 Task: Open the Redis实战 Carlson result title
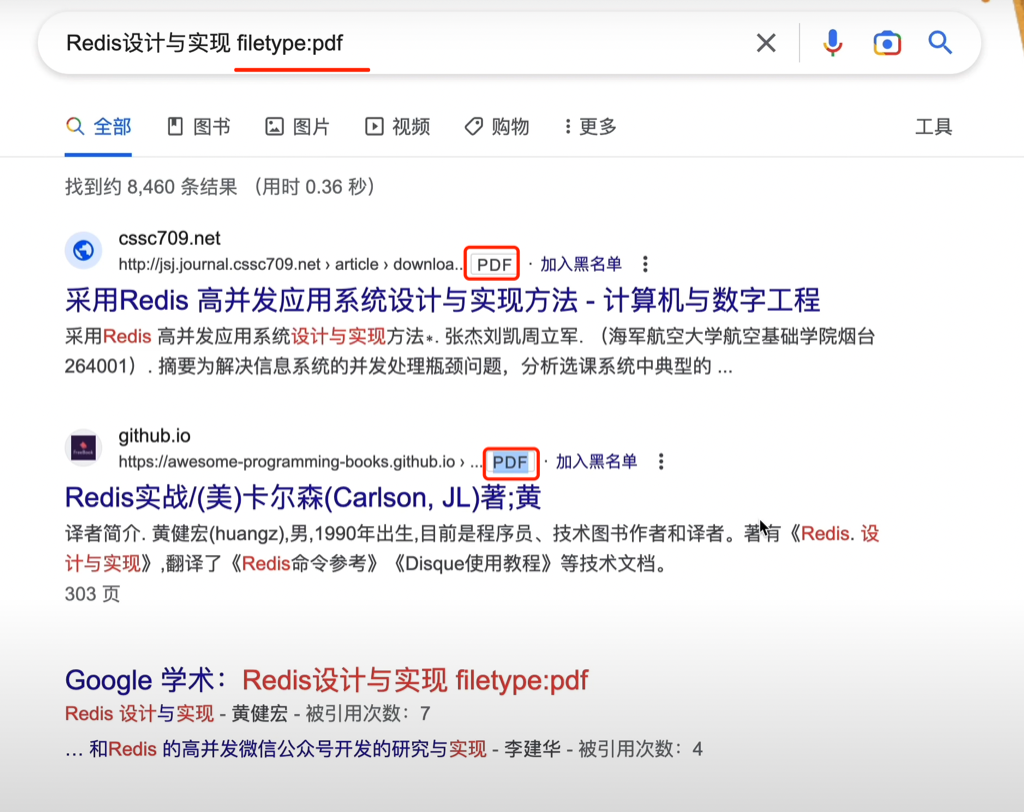coord(303,498)
